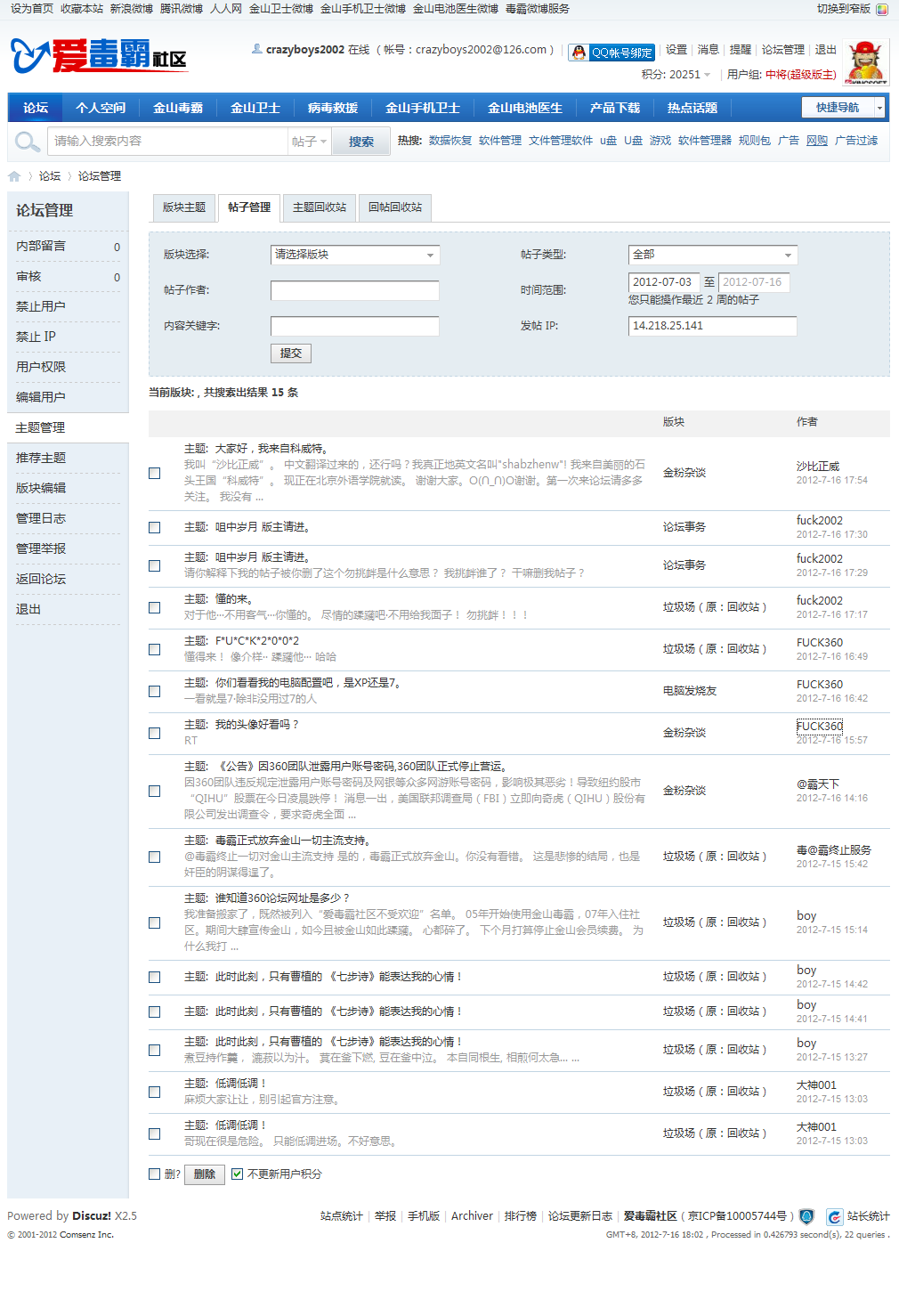Click the 提交 submit button
Viewport: 899px width, 1316px height.
pyautogui.click(x=290, y=353)
